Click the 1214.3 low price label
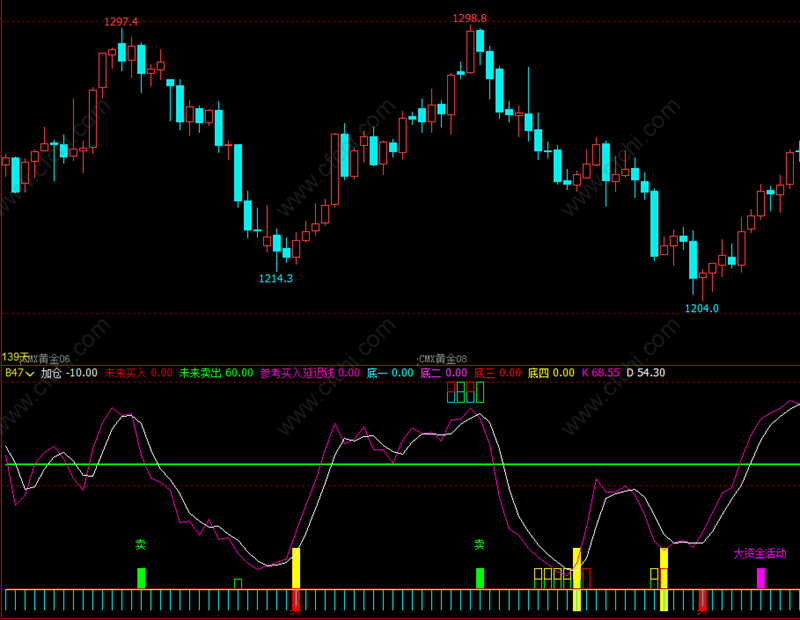Screen dimensions: 800x620 [276, 278]
